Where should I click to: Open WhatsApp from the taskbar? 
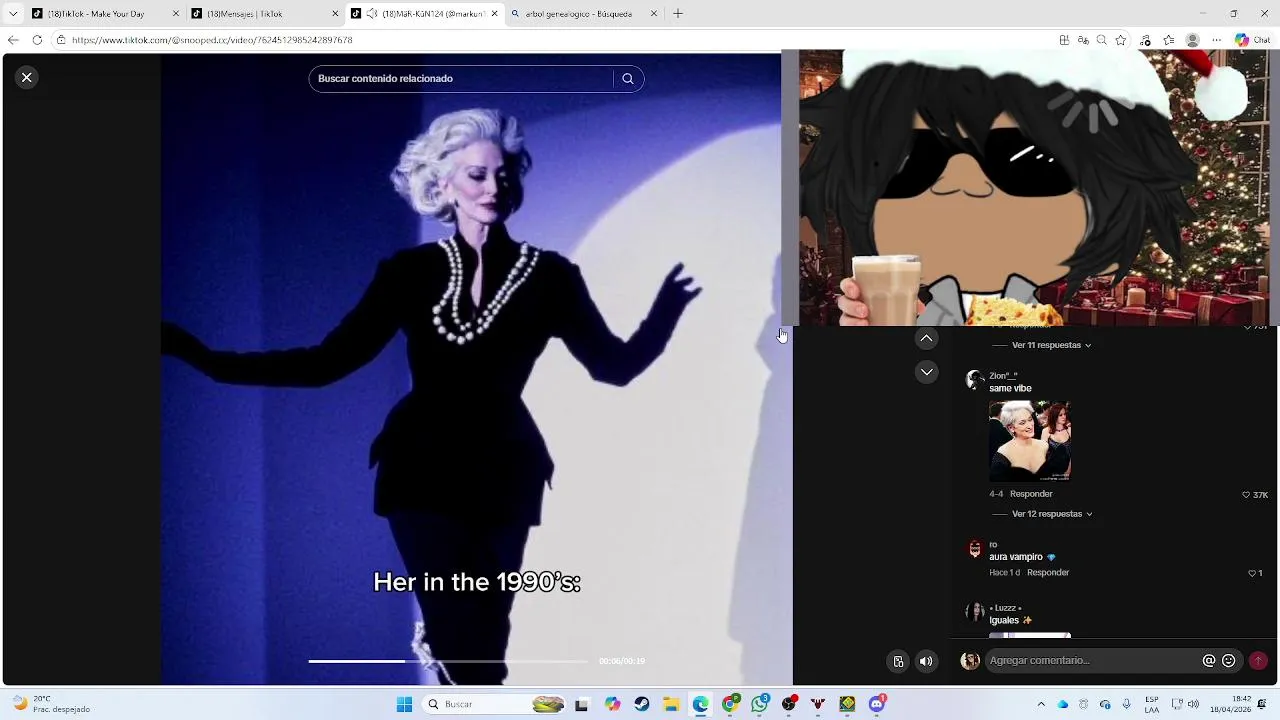(760, 705)
